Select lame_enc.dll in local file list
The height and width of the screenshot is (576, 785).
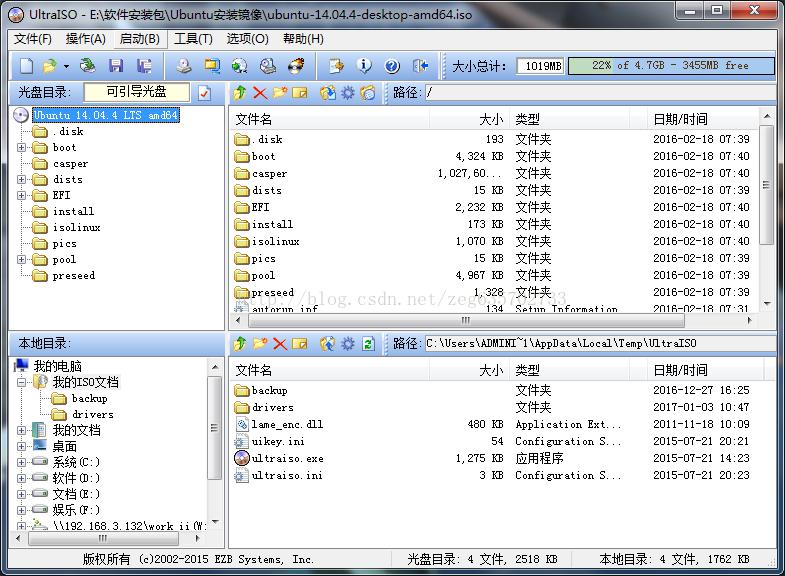[x=287, y=425]
